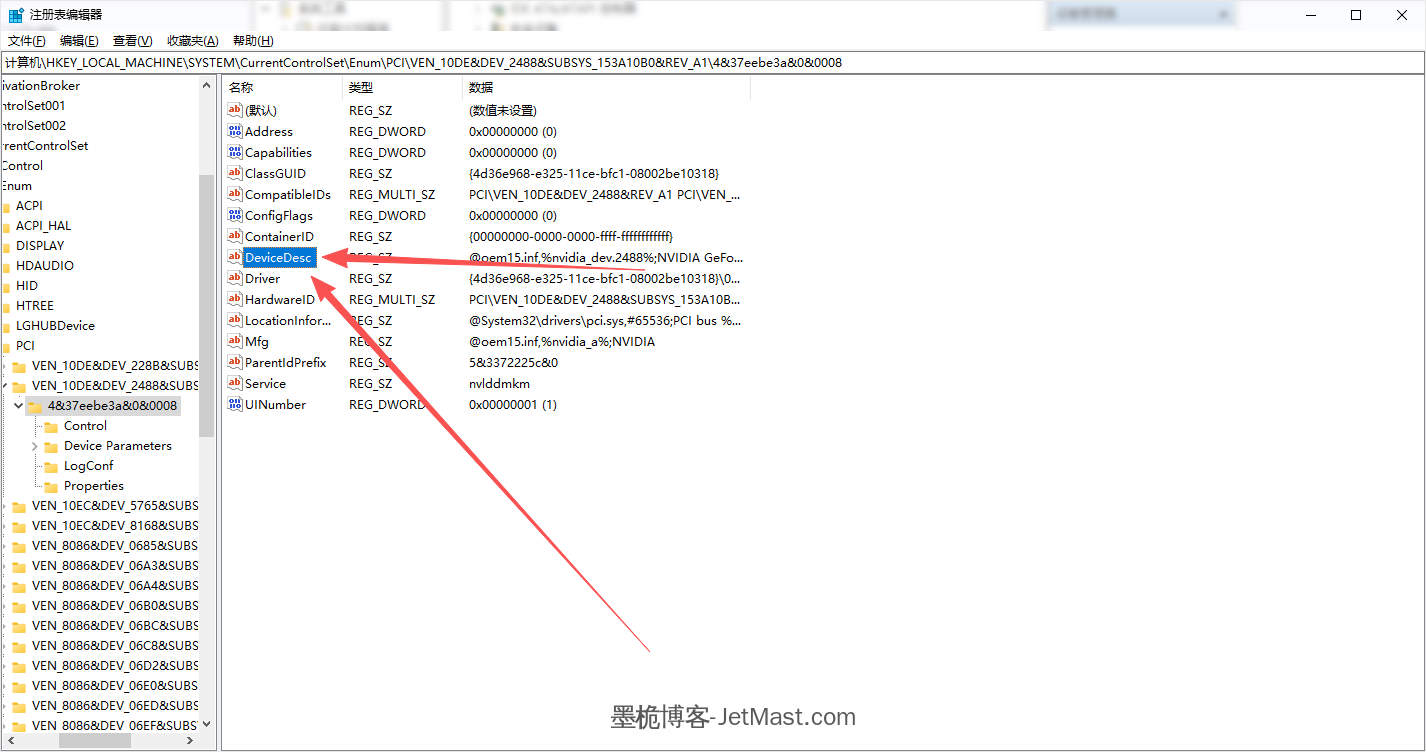
Task: Click the Control subkey folder icon
Action: (51, 426)
